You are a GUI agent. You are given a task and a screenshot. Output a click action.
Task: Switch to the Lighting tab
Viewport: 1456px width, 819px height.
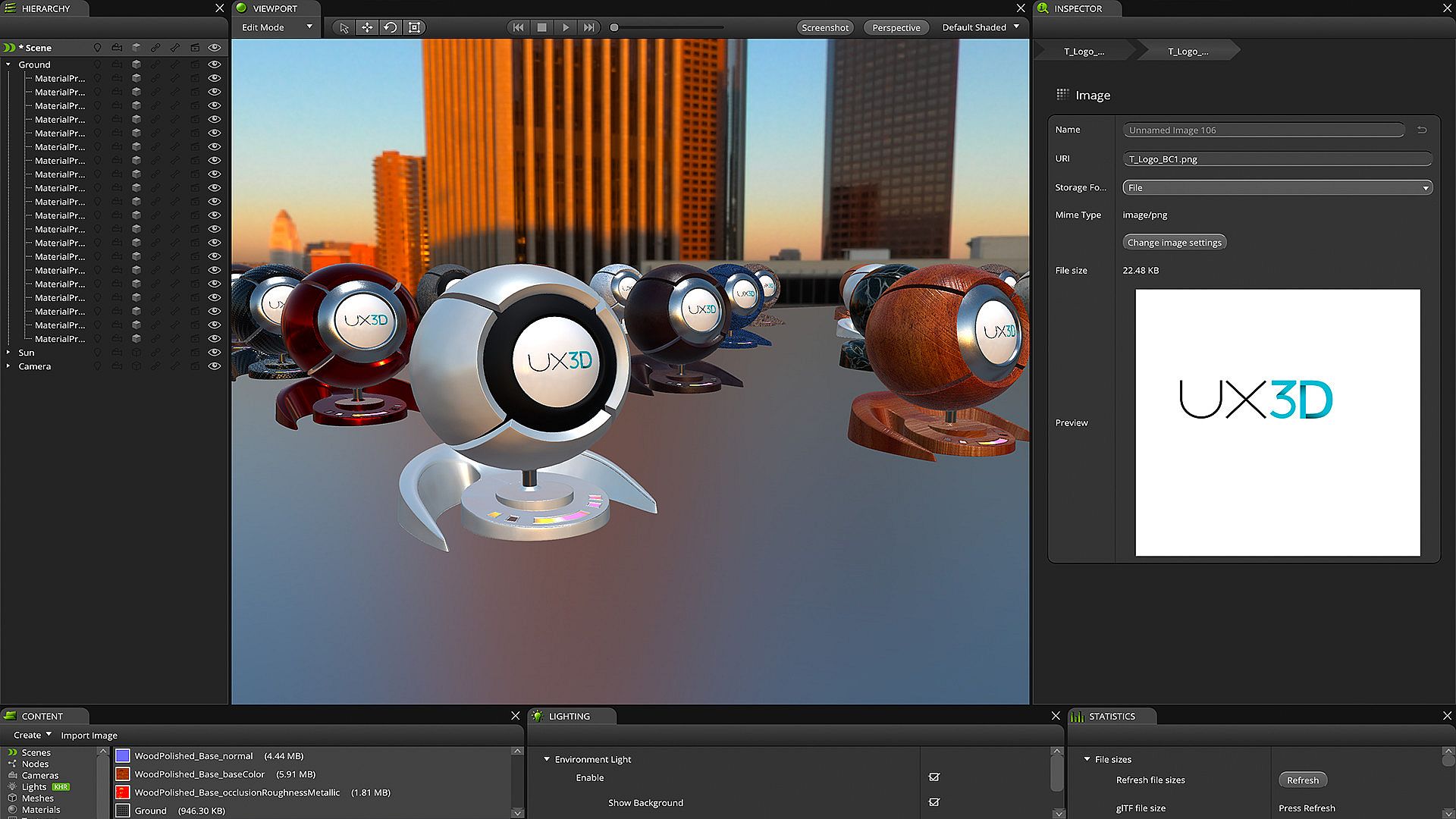(x=569, y=716)
